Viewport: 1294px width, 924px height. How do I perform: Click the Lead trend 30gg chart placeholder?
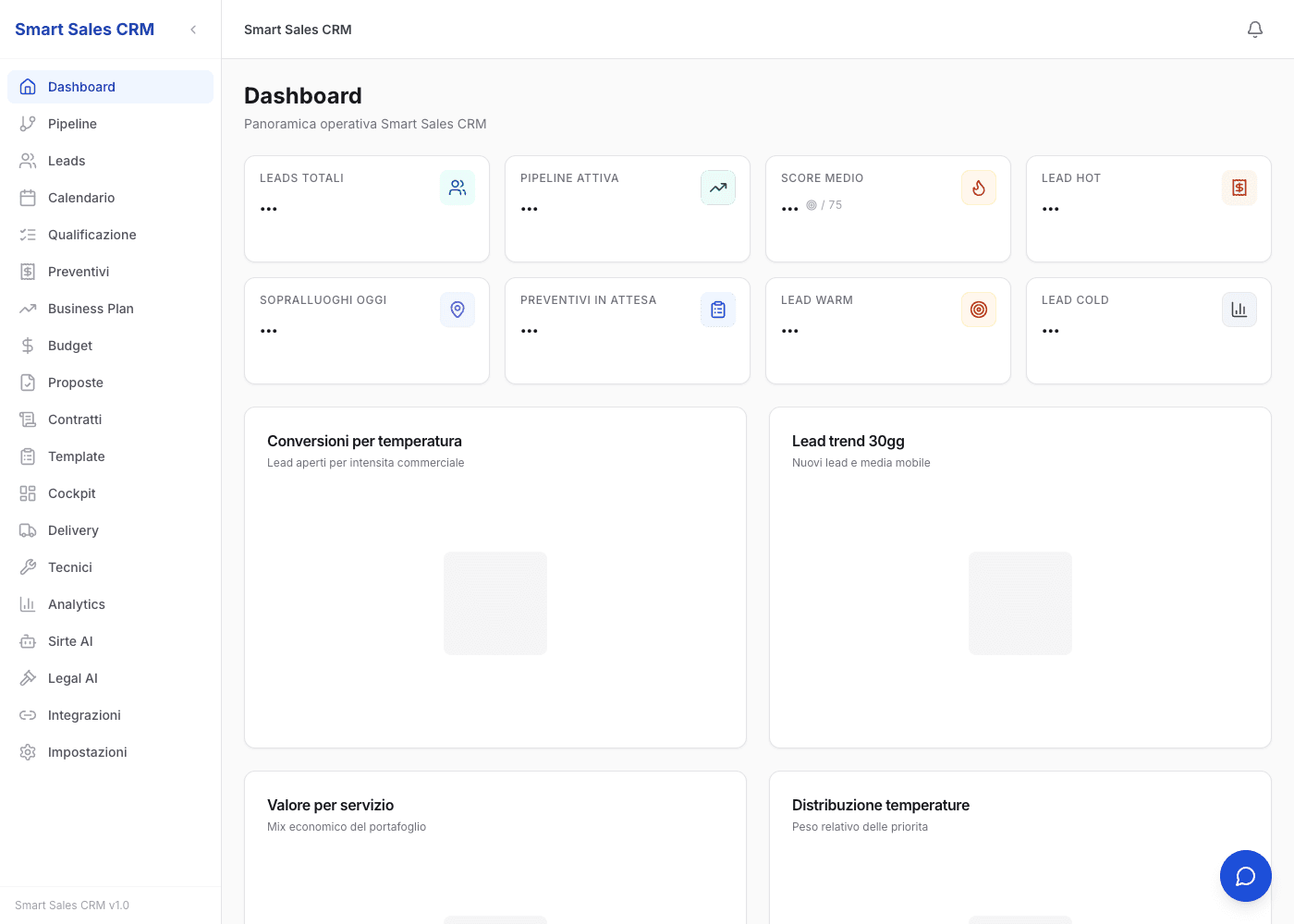pyautogui.click(x=1020, y=603)
